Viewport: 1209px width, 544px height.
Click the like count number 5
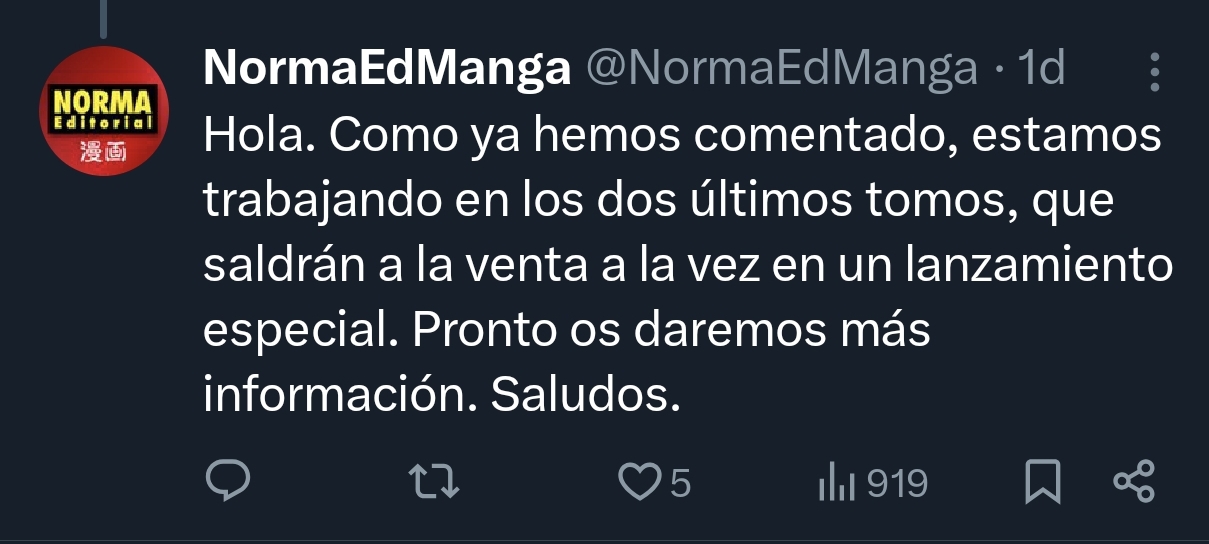[680, 484]
